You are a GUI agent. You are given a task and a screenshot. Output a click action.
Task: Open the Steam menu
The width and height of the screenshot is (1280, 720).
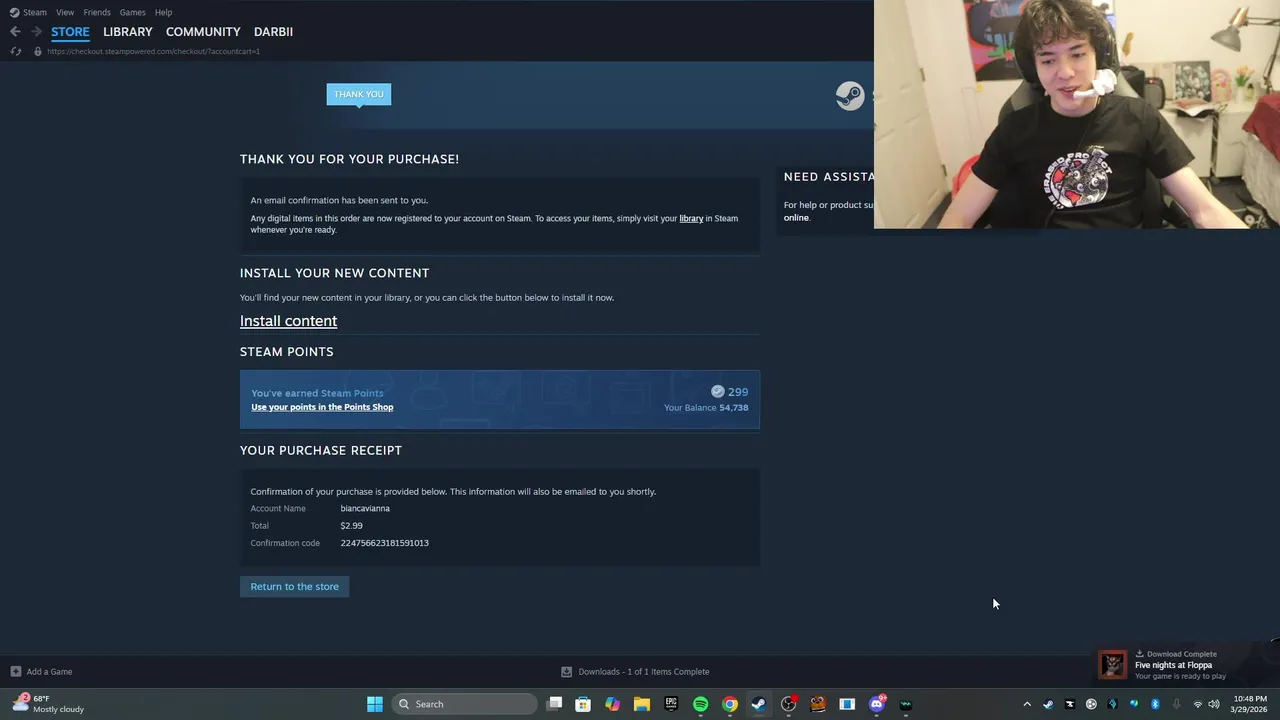28,12
